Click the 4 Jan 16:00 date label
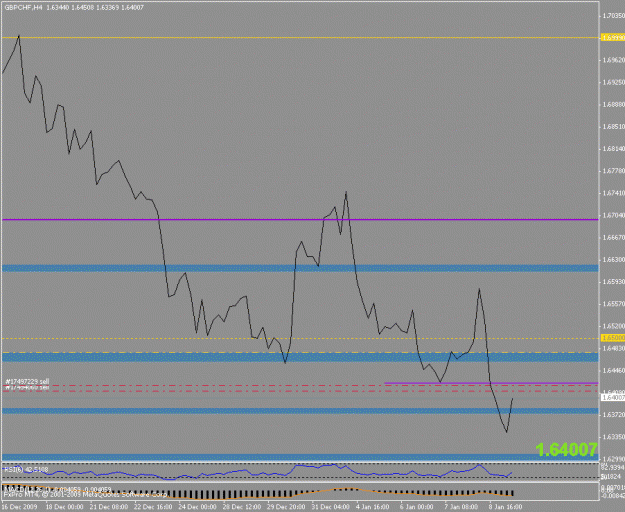 tap(373, 507)
